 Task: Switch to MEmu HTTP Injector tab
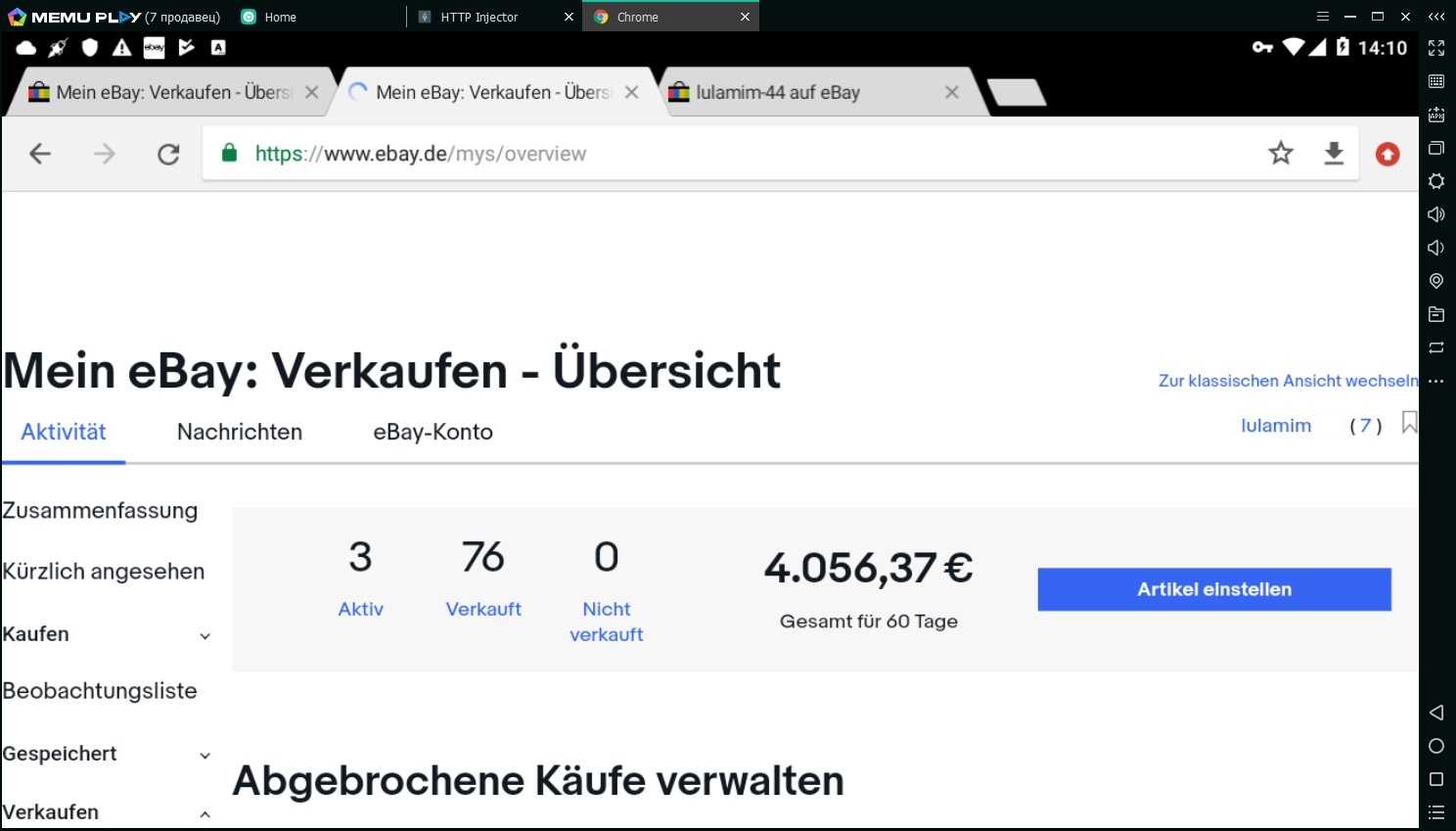(479, 17)
